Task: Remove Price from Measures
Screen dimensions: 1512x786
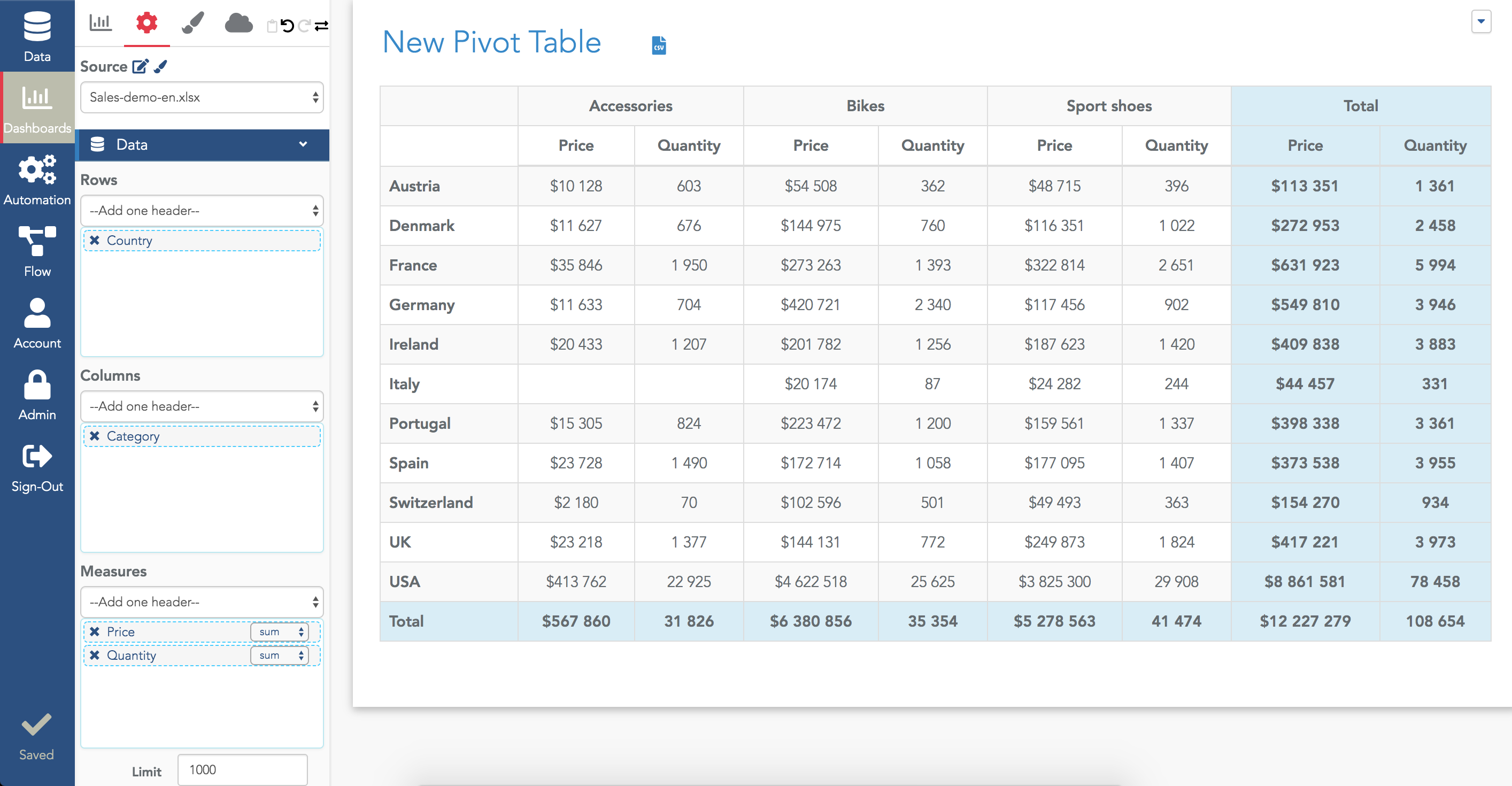Action: coord(95,631)
